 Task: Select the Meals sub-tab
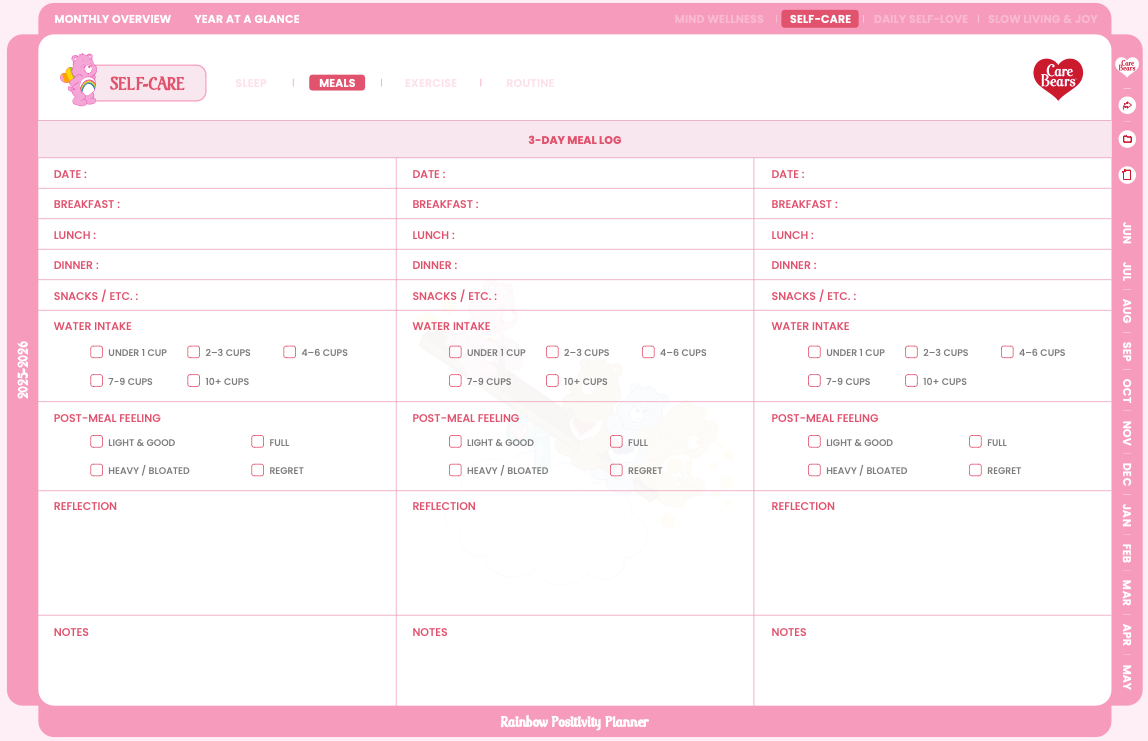click(337, 83)
